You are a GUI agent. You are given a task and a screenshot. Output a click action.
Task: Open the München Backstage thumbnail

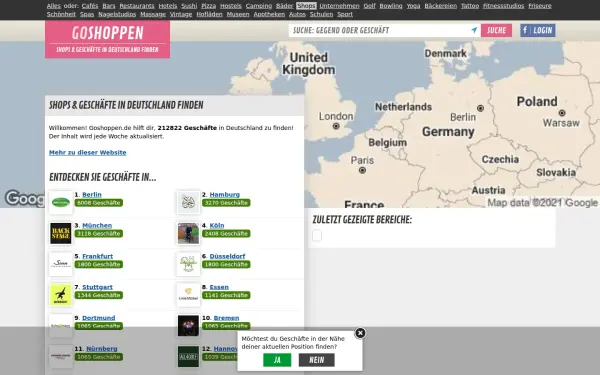(x=61, y=233)
